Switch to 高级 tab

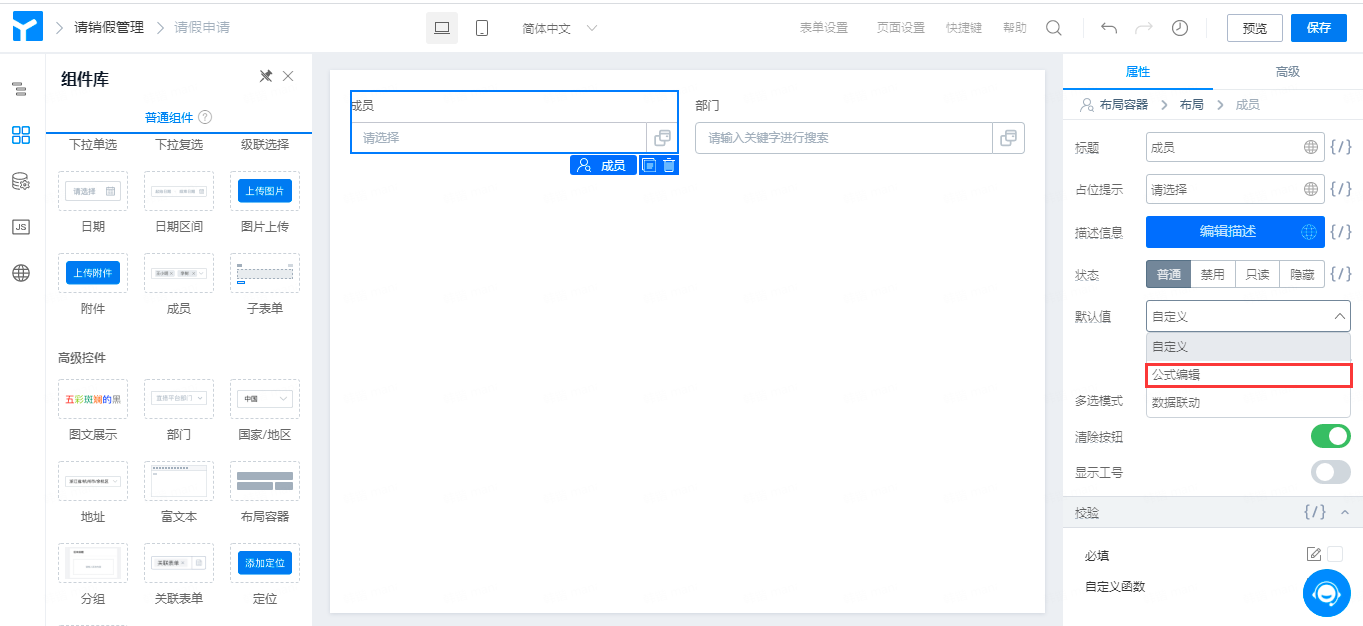(x=1288, y=72)
